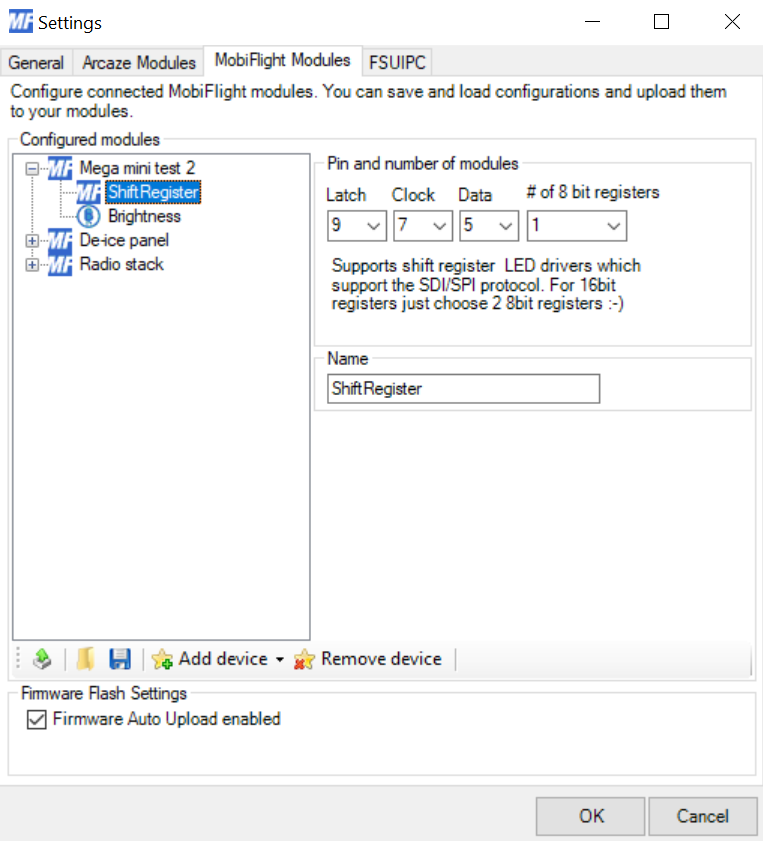The width and height of the screenshot is (763, 841).
Task: Collapse the Mega mini test 2 tree node
Action: point(32,169)
